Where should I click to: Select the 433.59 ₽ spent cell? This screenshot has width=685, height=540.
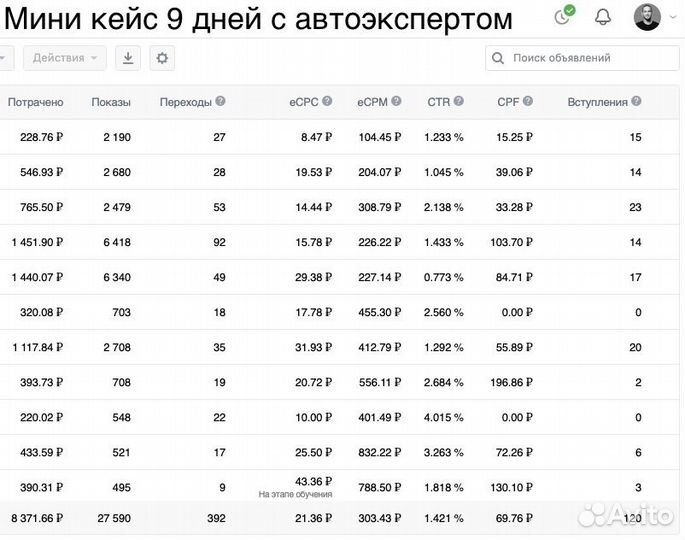pyautogui.click(x=42, y=452)
